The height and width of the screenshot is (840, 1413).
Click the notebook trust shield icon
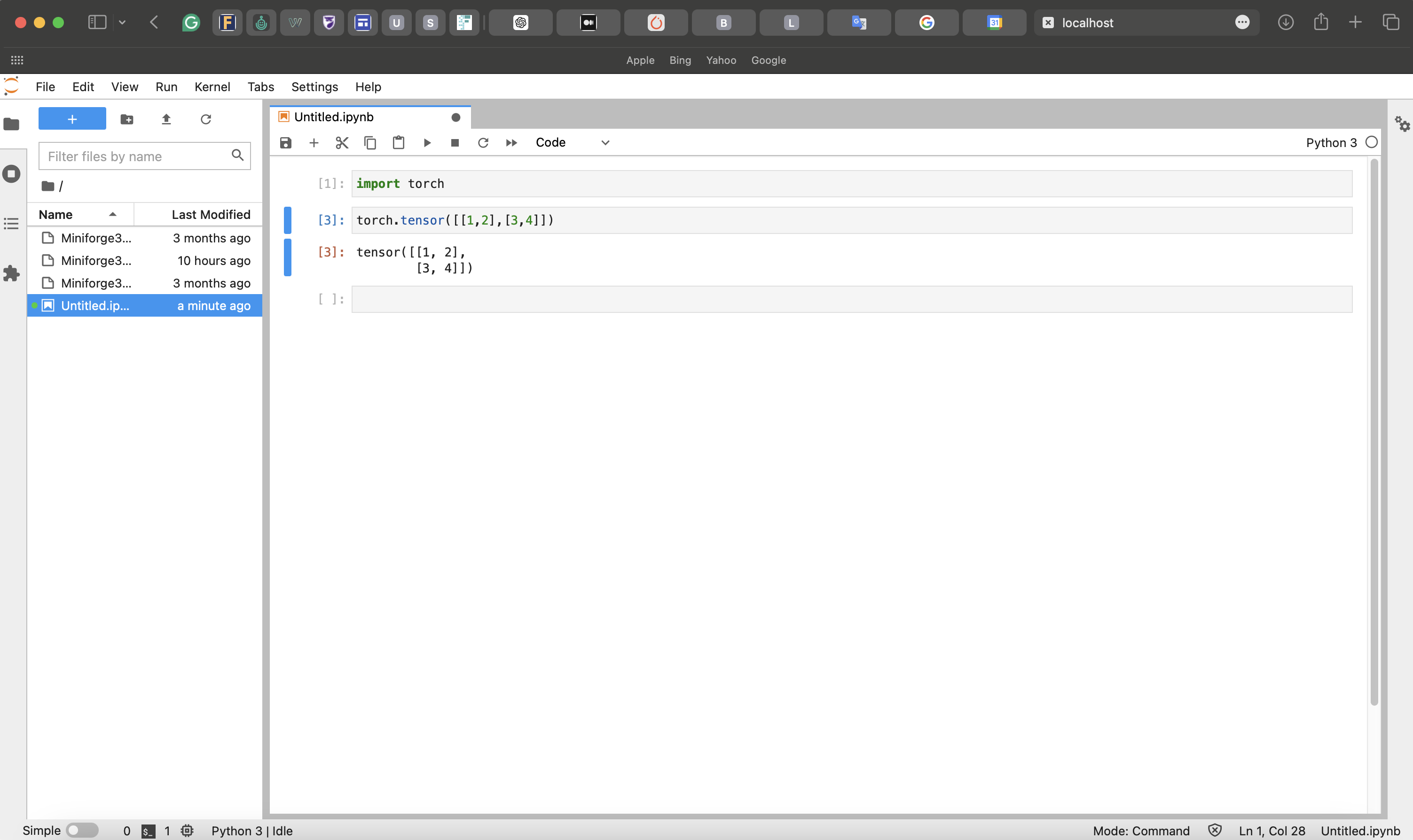(1214, 830)
